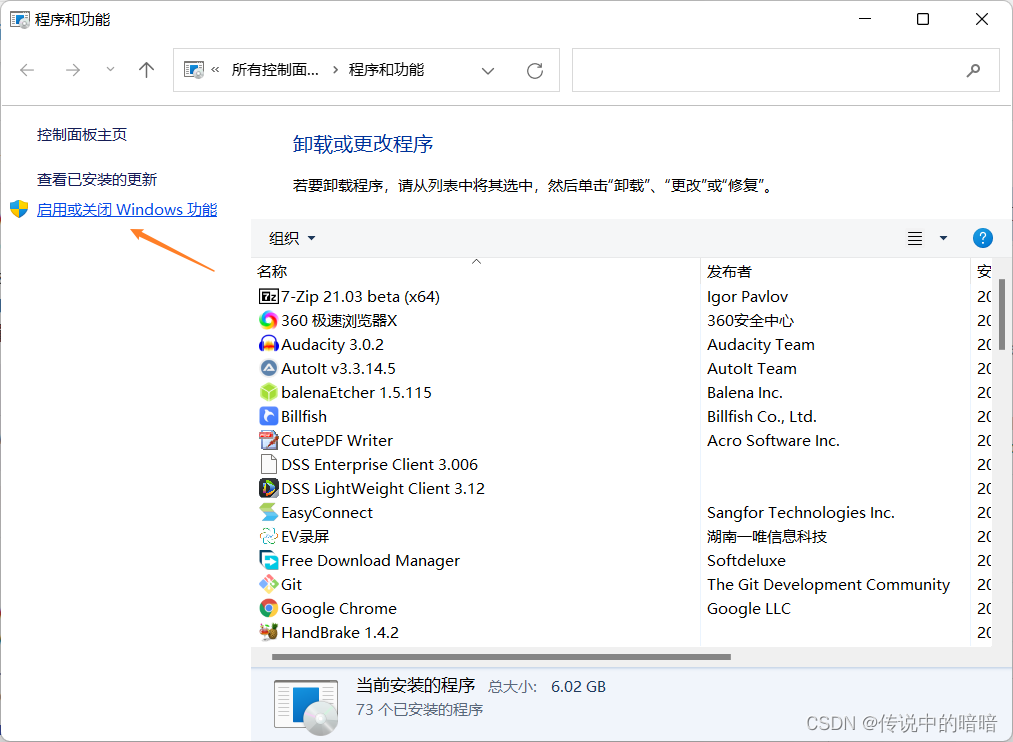This screenshot has height=742, width=1013.
Task: Click the installed programs disc thumbnail
Action: pos(306,707)
